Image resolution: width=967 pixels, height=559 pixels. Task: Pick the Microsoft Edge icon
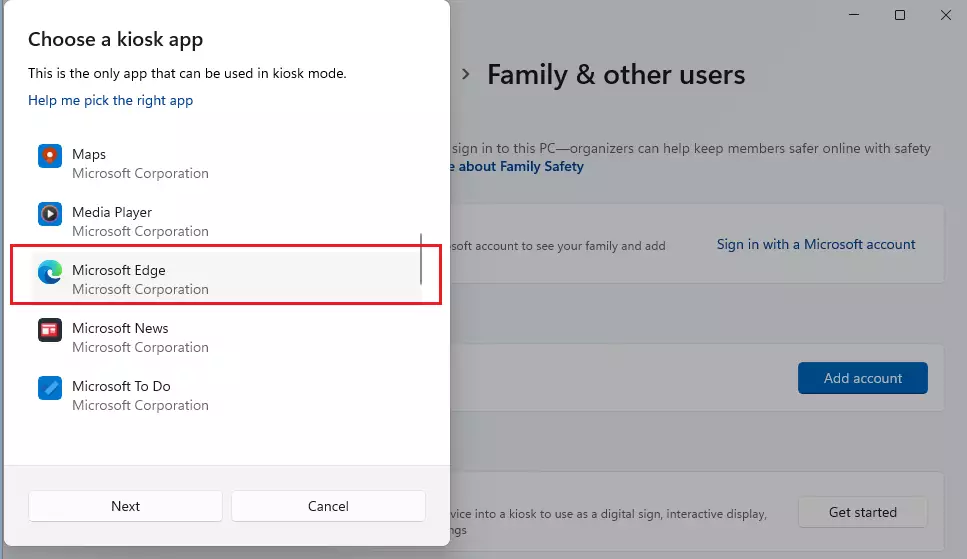tap(49, 272)
